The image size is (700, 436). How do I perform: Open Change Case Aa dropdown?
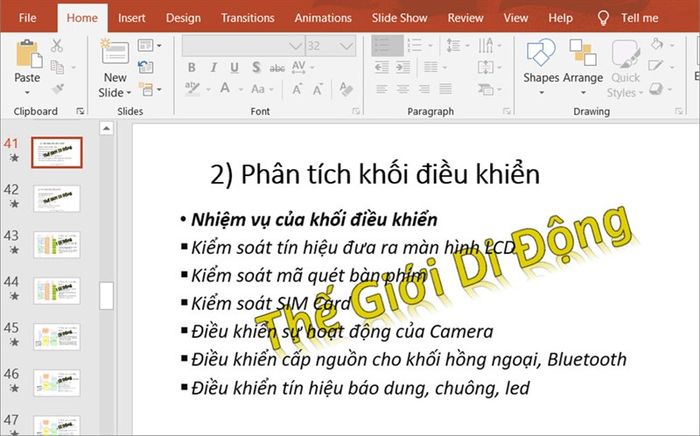[x=262, y=89]
